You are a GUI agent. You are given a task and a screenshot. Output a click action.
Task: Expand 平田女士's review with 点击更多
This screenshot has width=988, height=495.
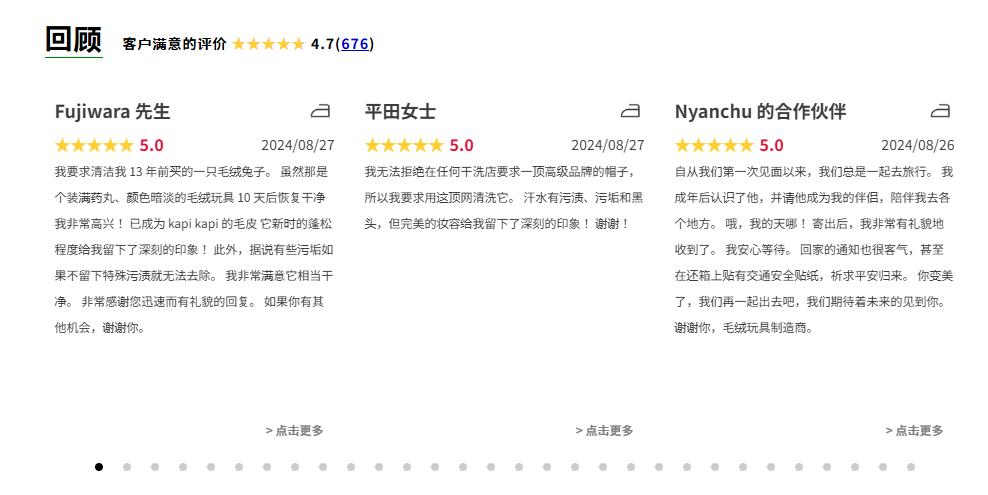pyautogui.click(x=604, y=431)
